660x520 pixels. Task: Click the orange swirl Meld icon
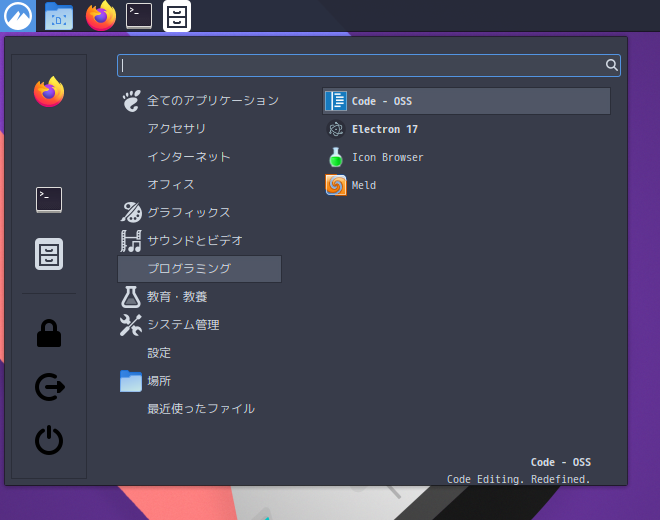[336, 185]
